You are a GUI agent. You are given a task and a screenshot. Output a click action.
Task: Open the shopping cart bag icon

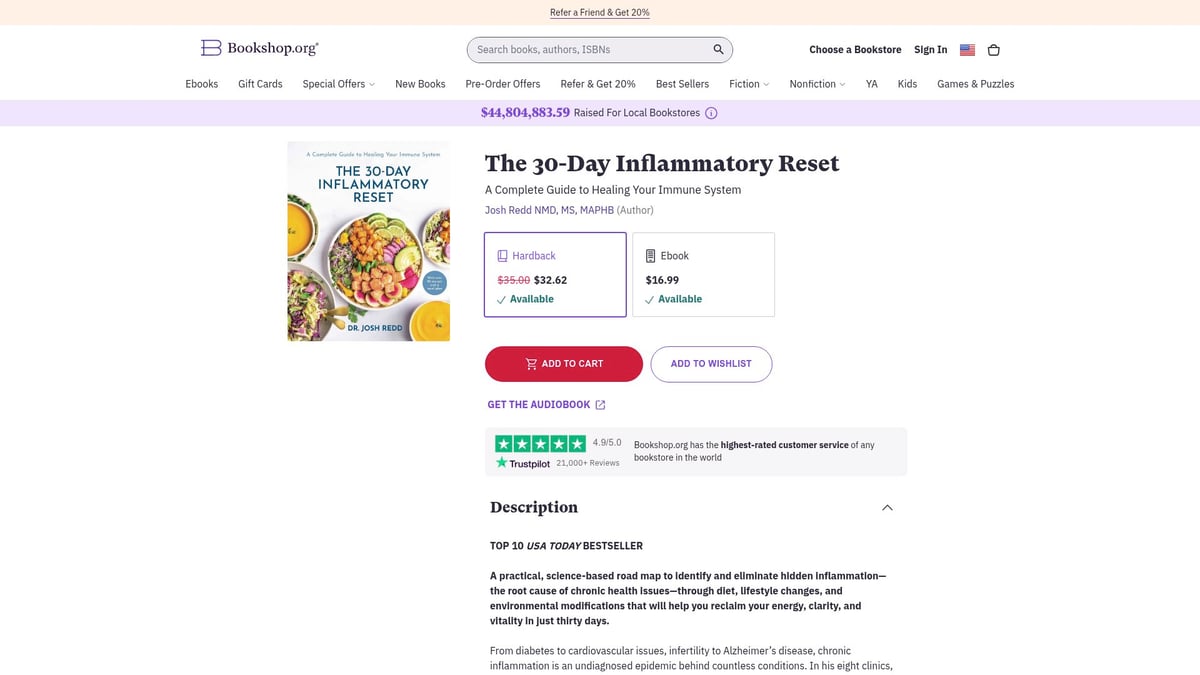993,49
